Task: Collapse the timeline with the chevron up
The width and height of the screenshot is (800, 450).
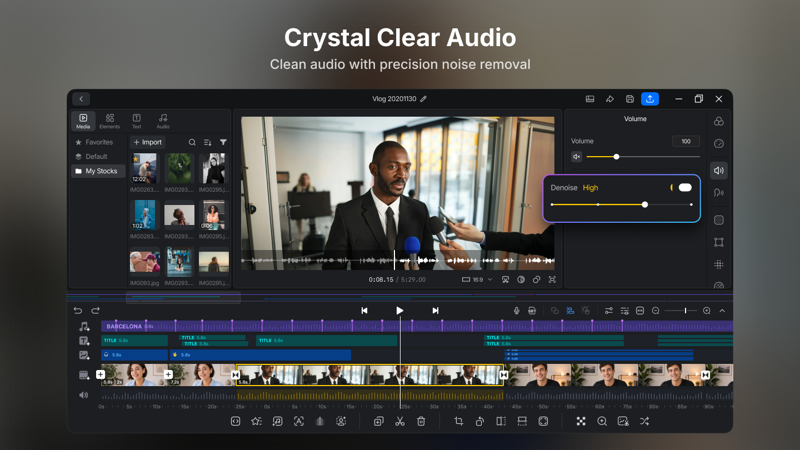Action: [722, 311]
